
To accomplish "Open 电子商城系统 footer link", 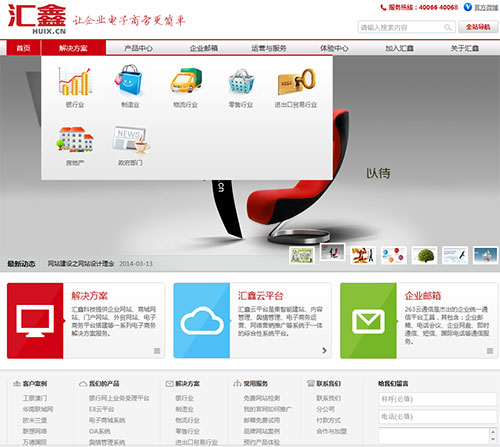I will (107, 420).
